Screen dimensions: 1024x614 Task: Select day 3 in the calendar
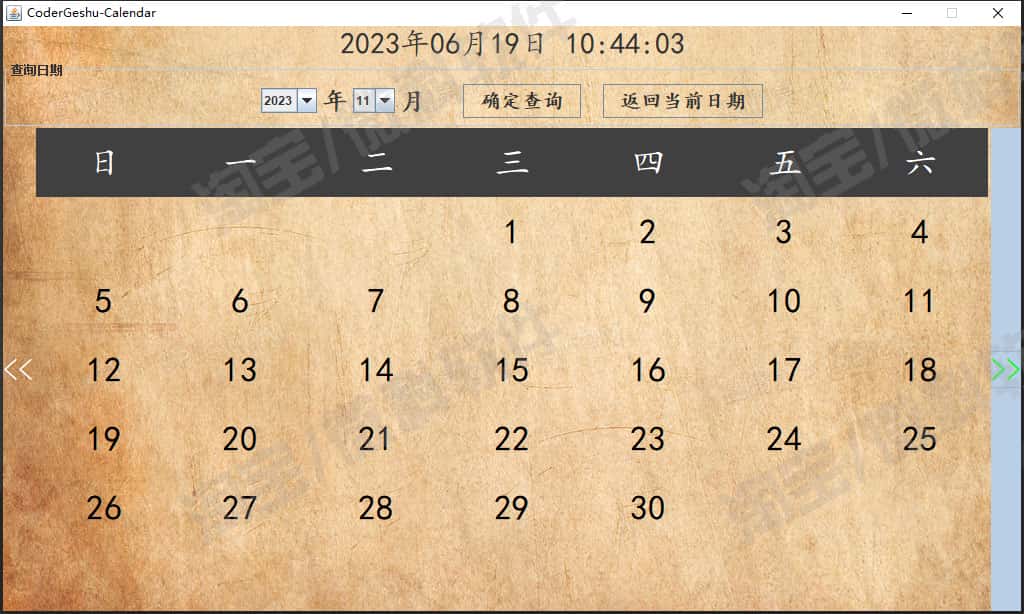(x=784, y=233)
